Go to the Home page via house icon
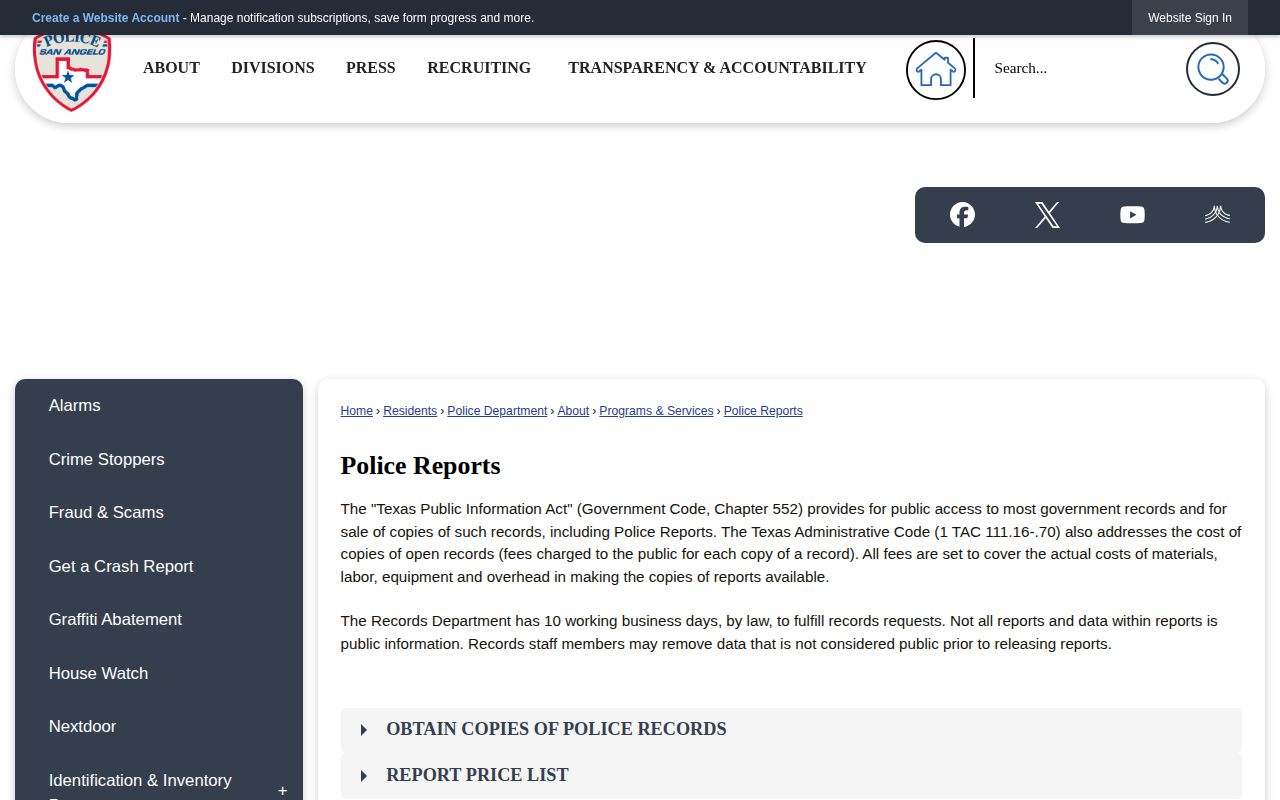The width and height of the screenshot is (1280, 800). [936, 69]
